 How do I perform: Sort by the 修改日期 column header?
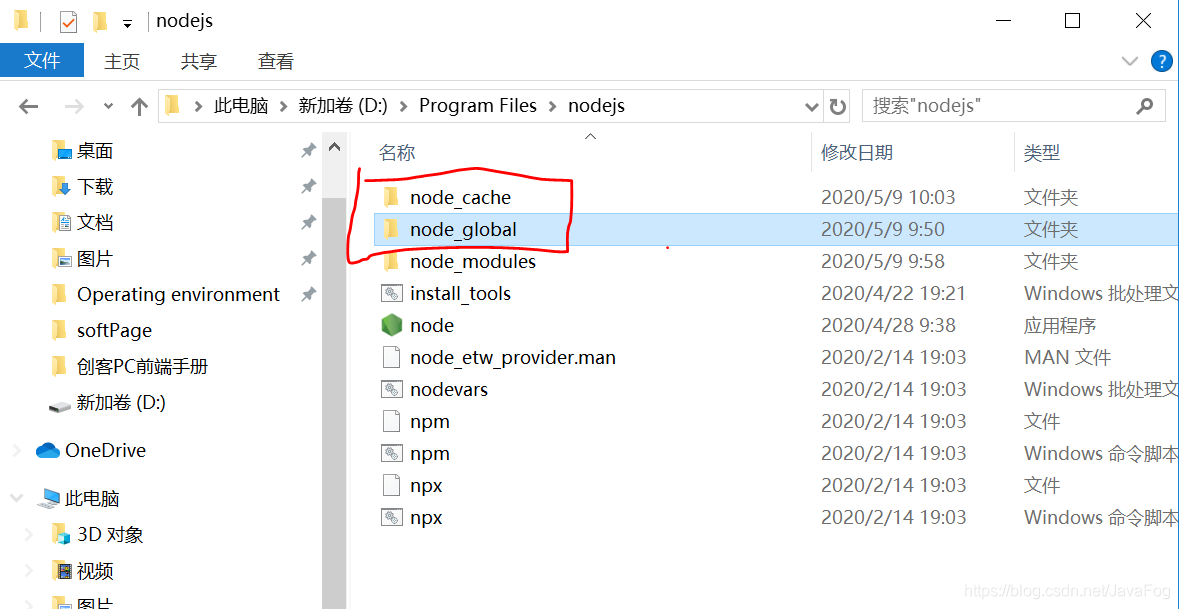(x=856, y=153)
